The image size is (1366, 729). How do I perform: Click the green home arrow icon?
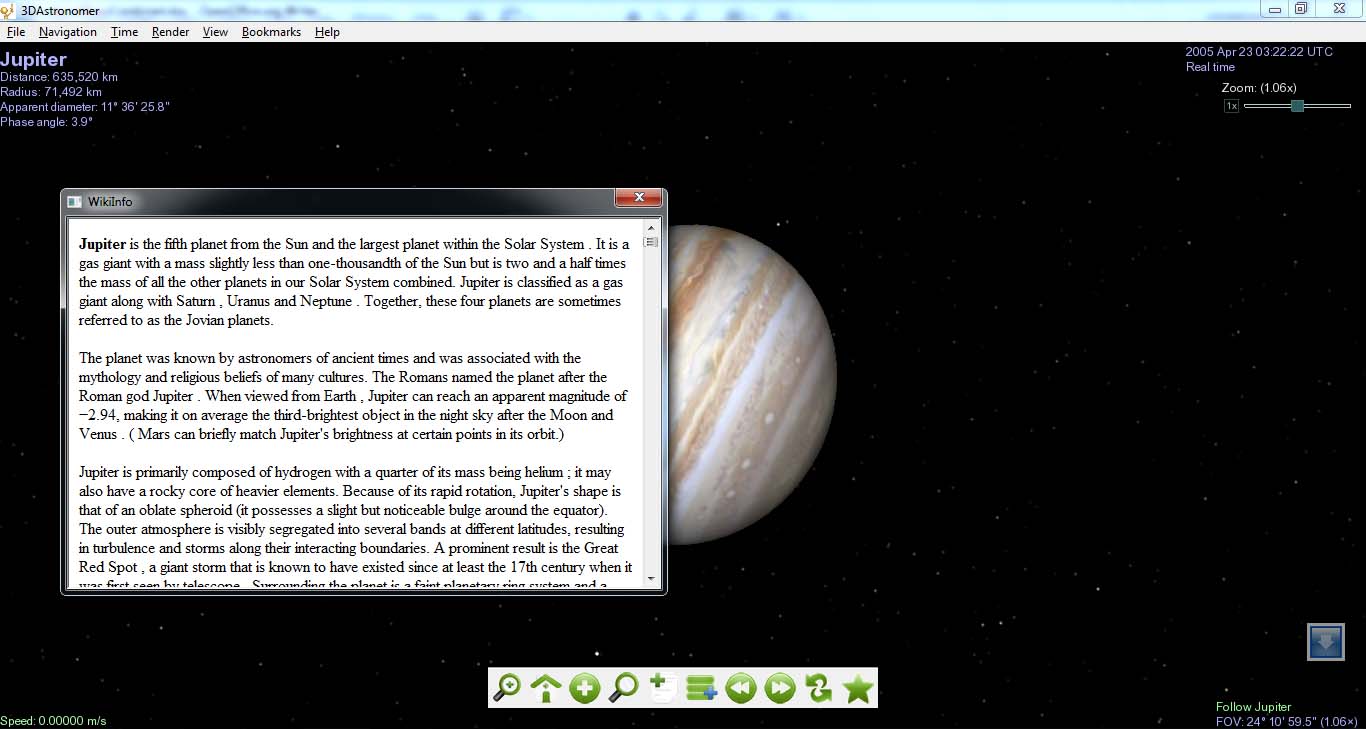[546, 688]
